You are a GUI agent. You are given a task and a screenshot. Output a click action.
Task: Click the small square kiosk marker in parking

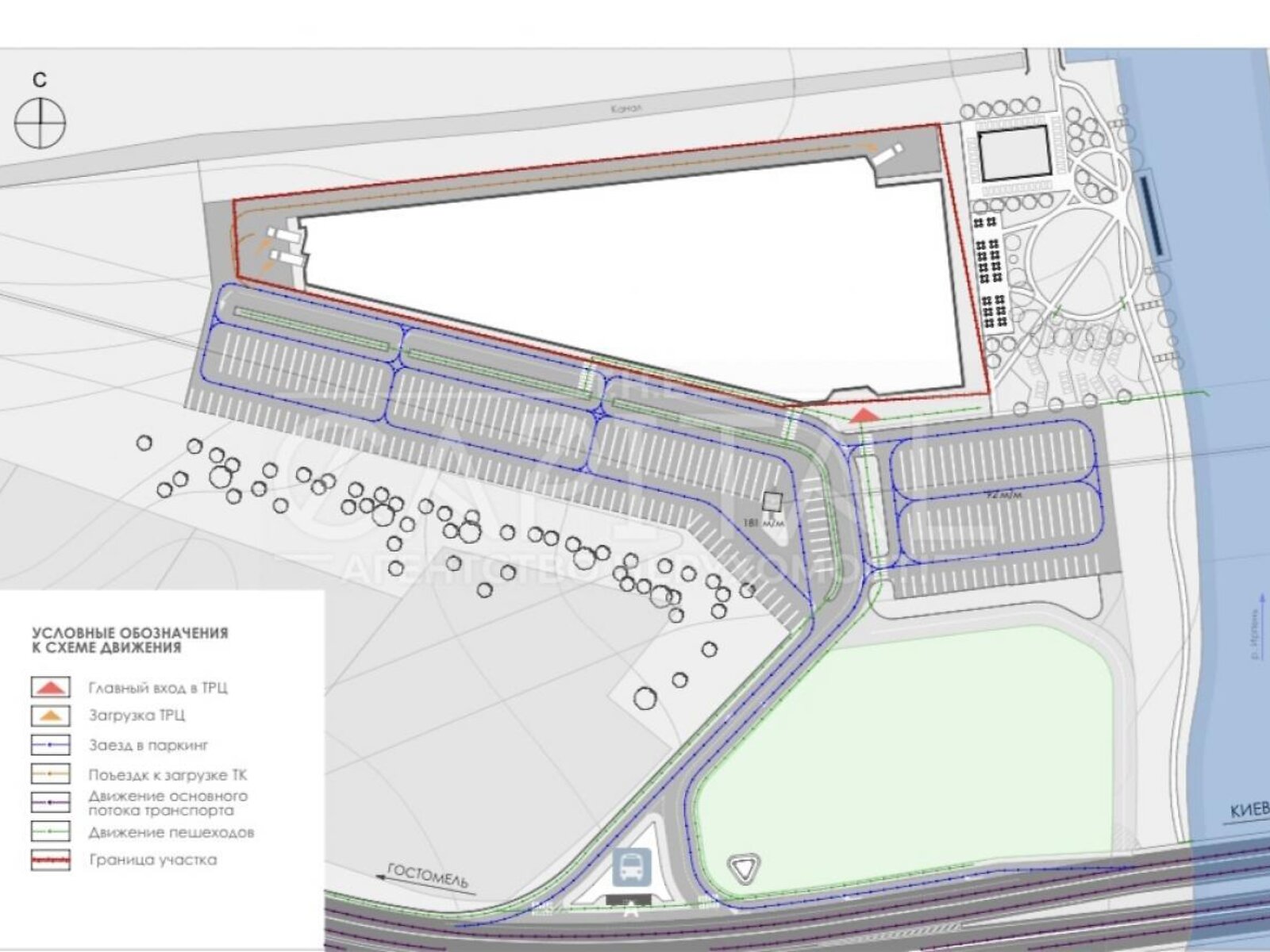pos(772,501)
